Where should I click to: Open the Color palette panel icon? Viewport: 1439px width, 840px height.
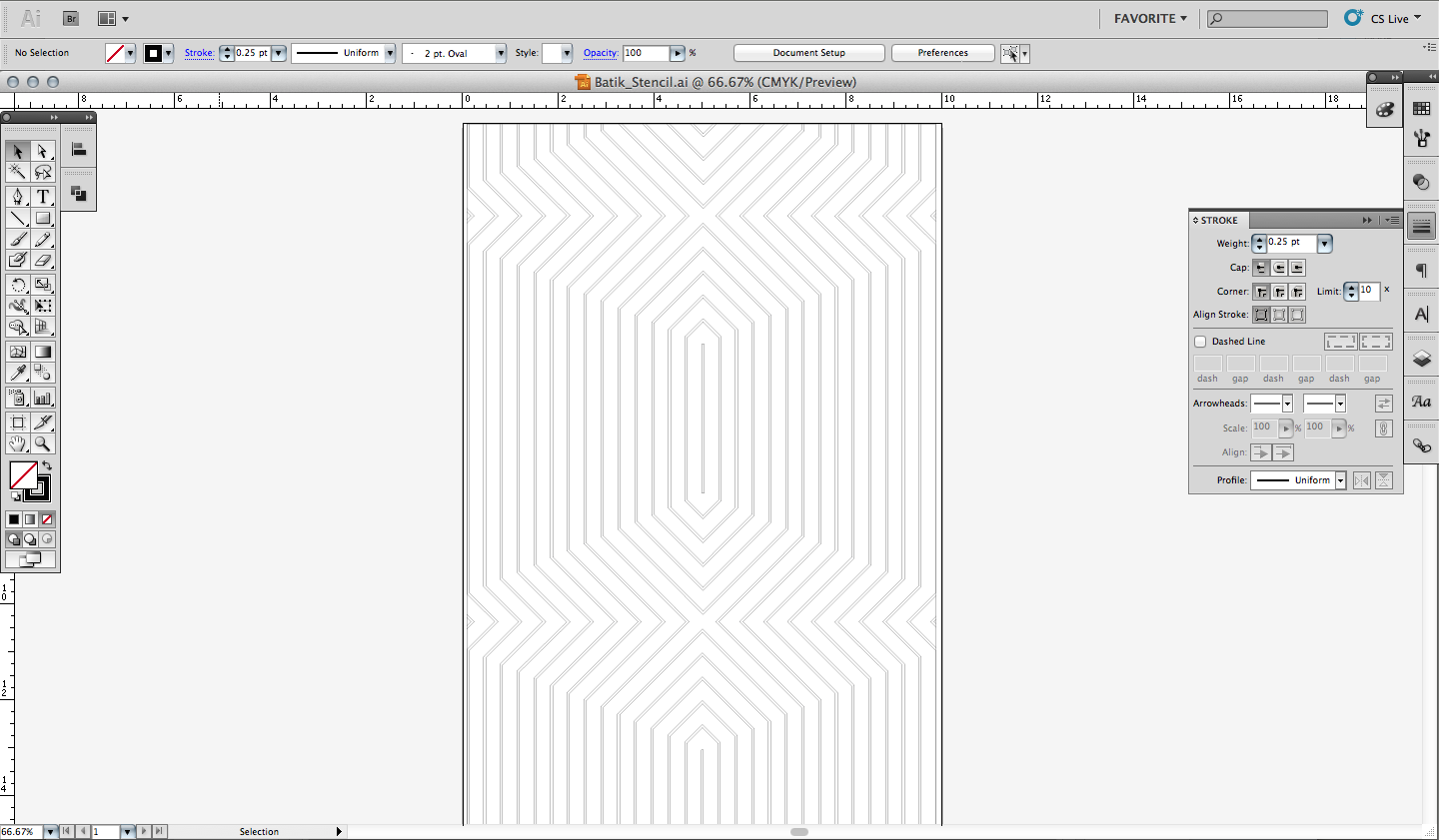point(1384,110)
